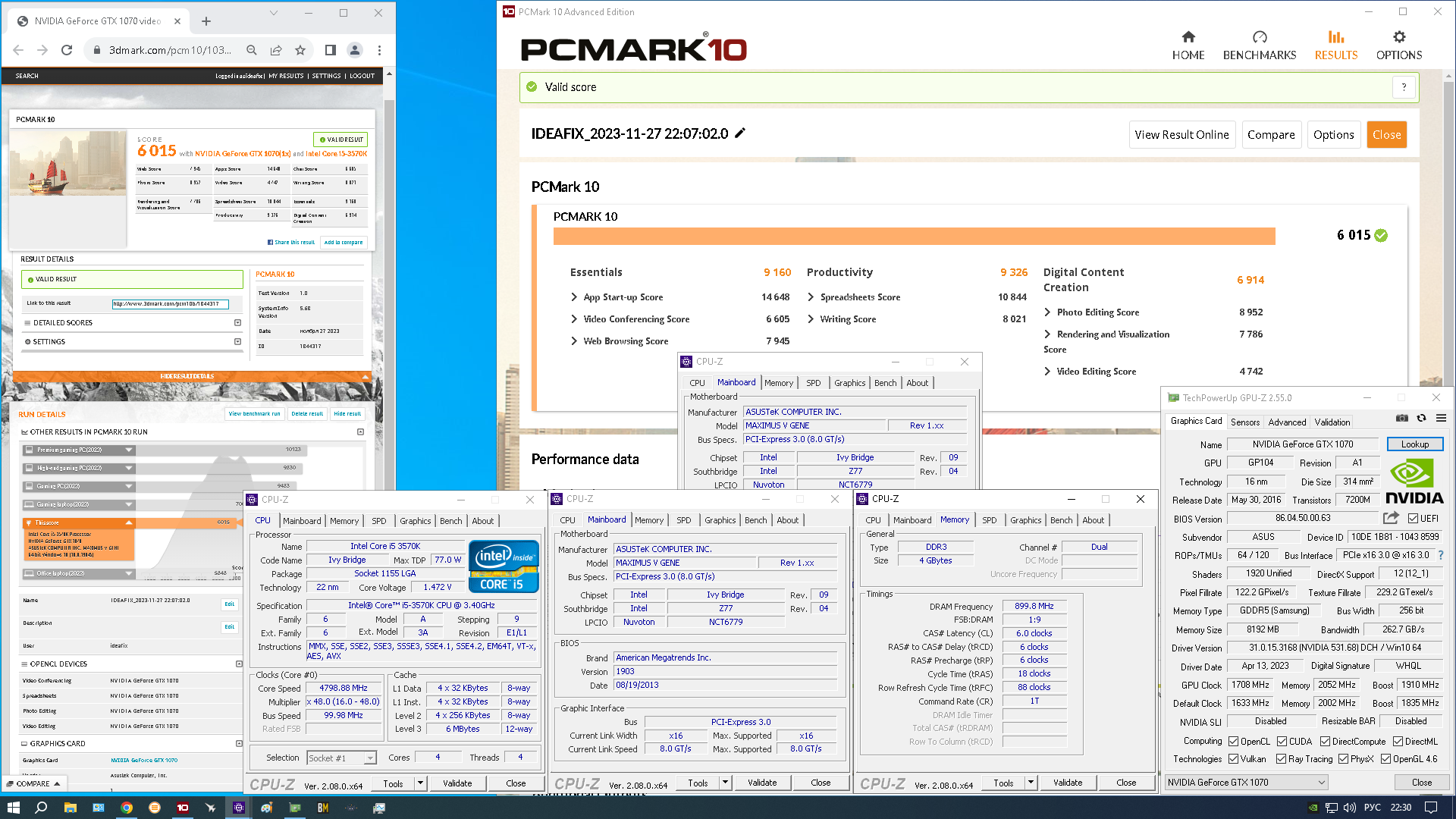Click the Bus Interface question mark in GPU-Z

(x=1440, y=555)
